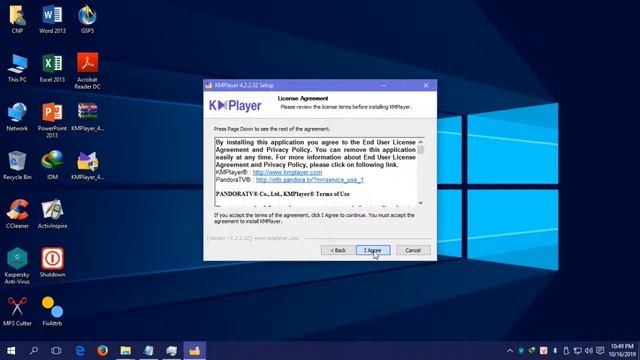The width and height of the screenshot is (640, 360).
Task: Select the CCleaner desktop icon
Action: (17, 214)
